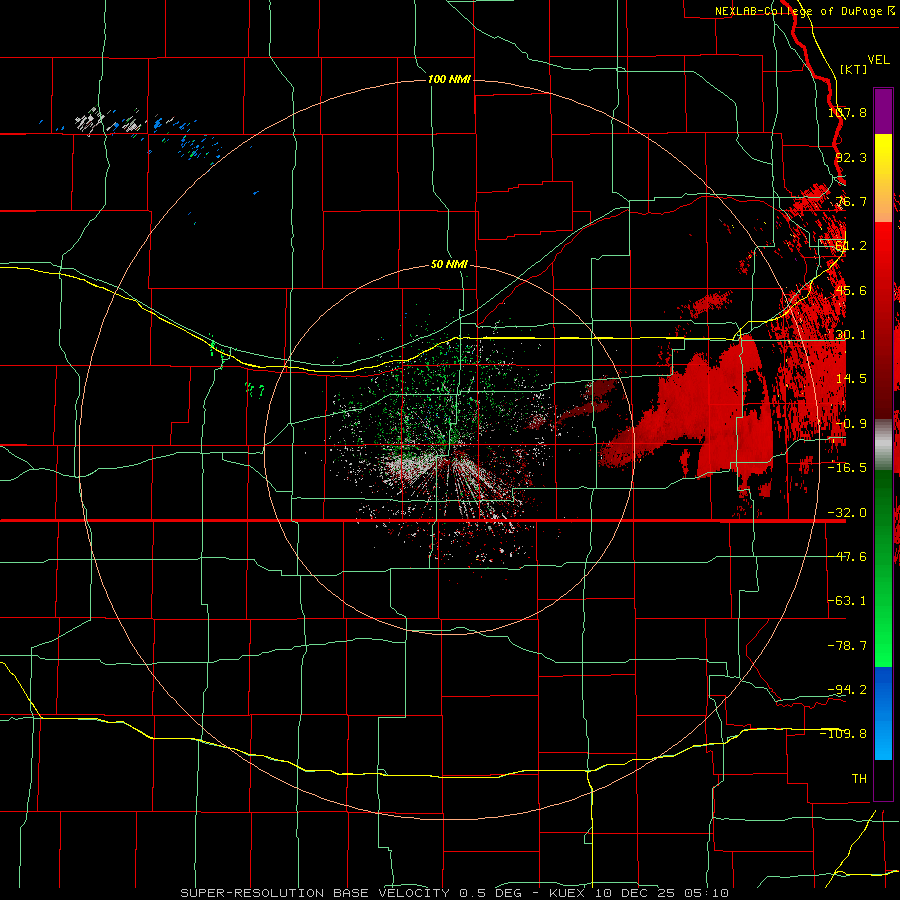Click the VEL legend title

878,60
